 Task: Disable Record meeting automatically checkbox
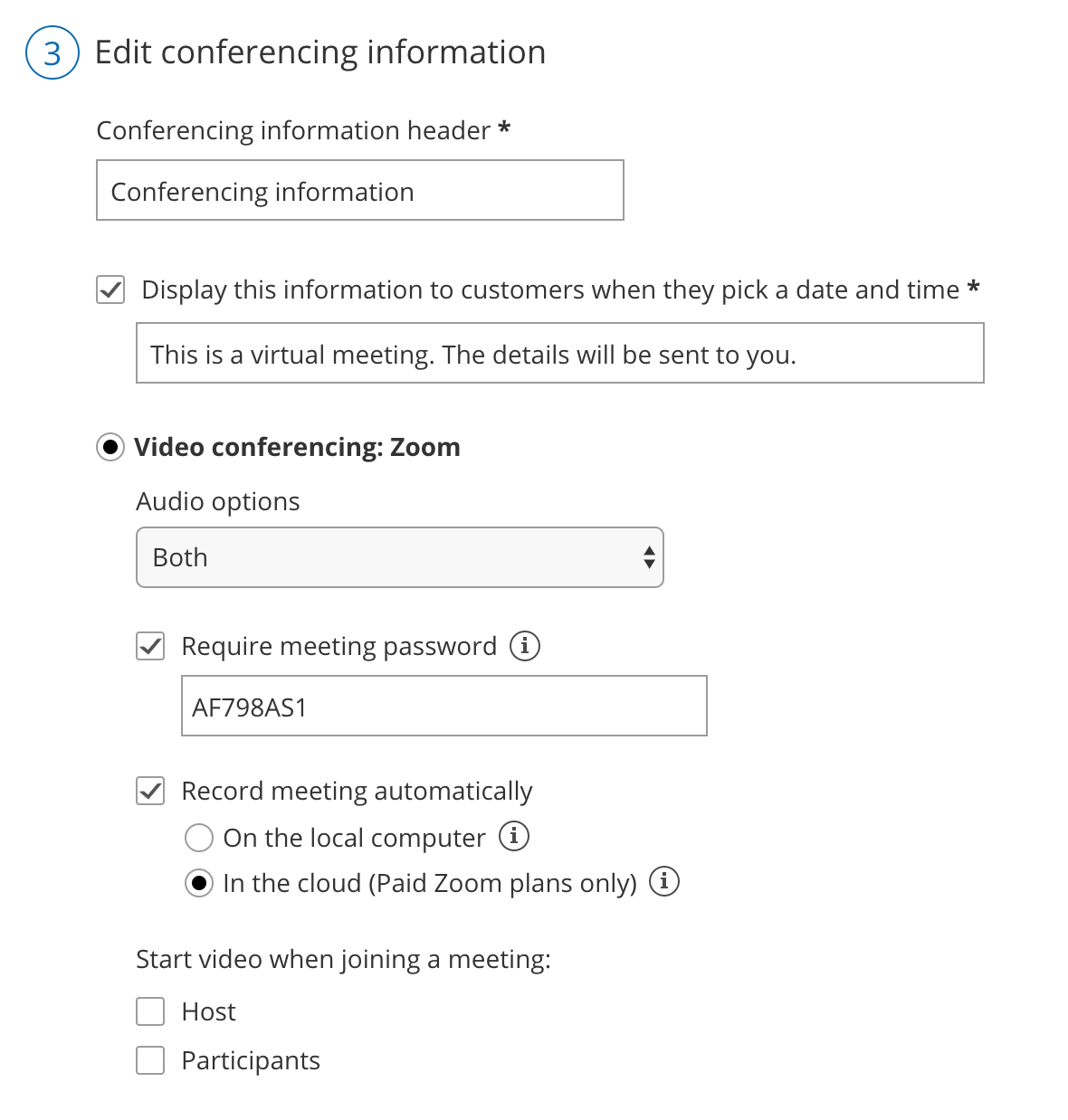tap(150, 791)
